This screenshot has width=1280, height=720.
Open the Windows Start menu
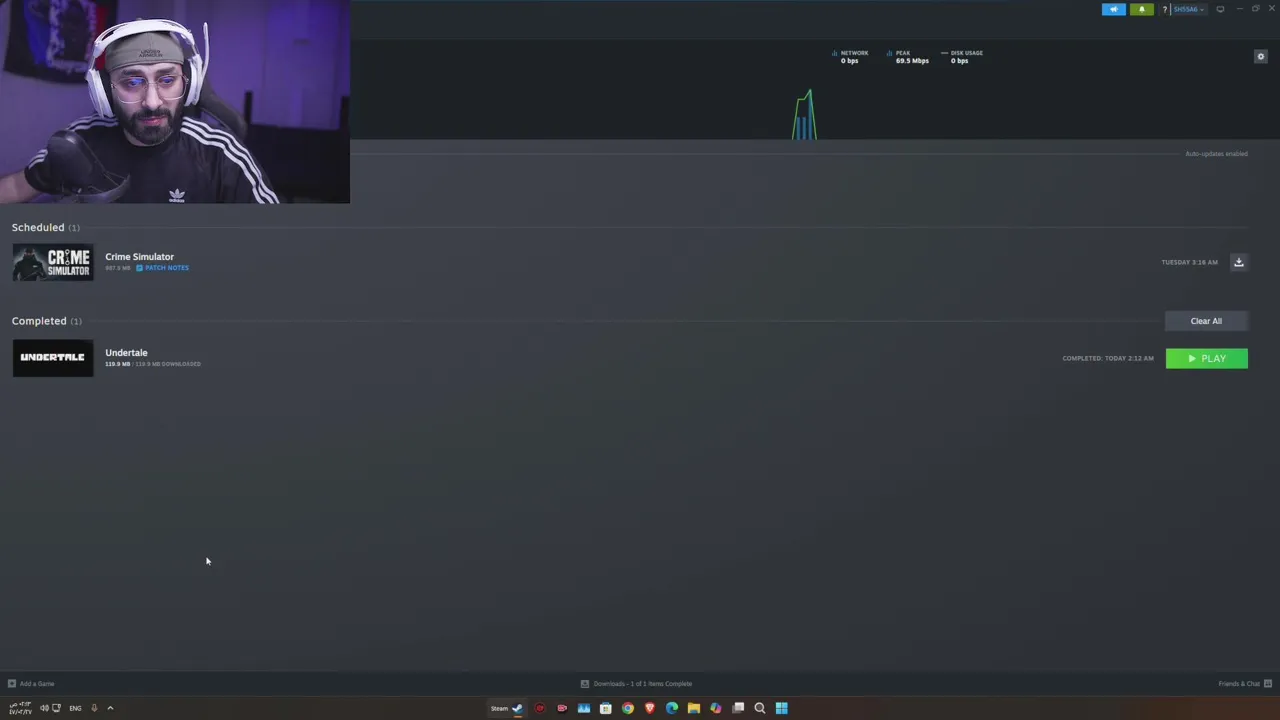pos(782,708)
